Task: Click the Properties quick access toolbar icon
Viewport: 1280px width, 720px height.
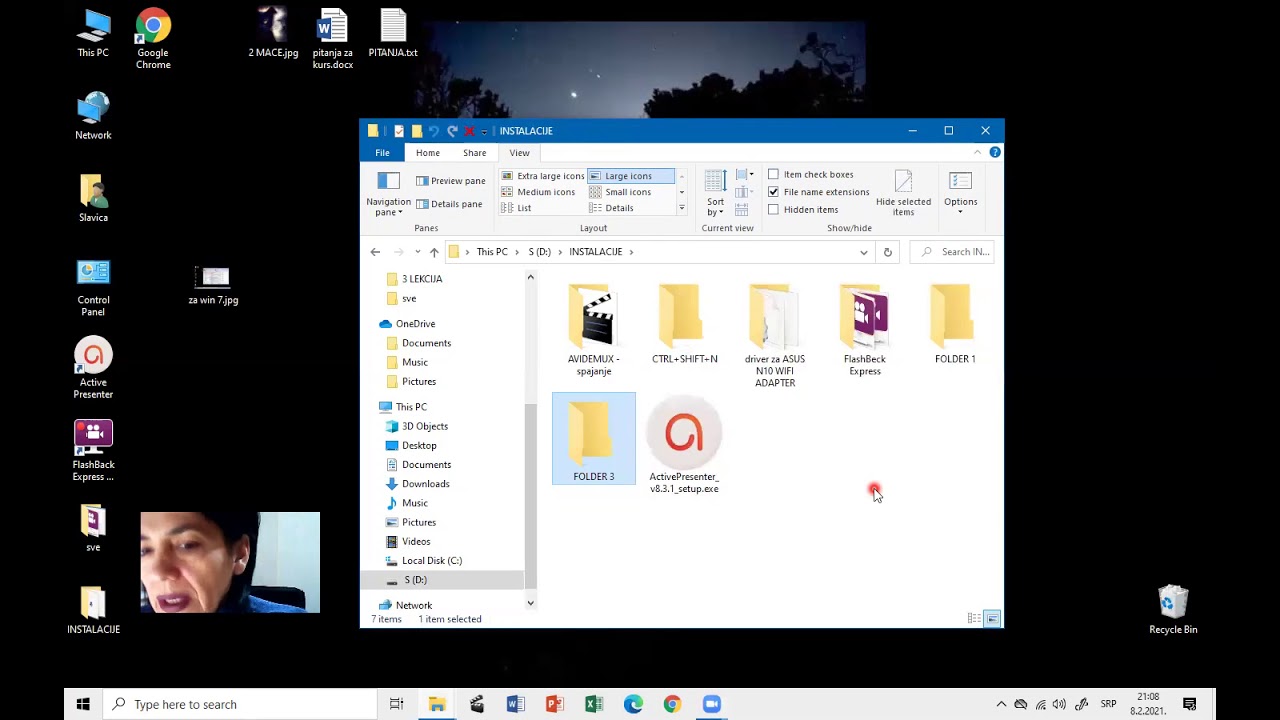Action: point(399,131)
